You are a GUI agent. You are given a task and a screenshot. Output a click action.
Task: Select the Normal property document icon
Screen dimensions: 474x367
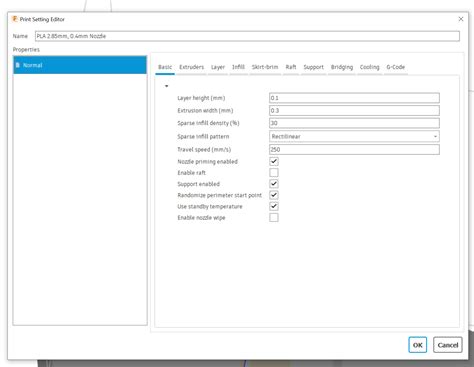(18, 65)
